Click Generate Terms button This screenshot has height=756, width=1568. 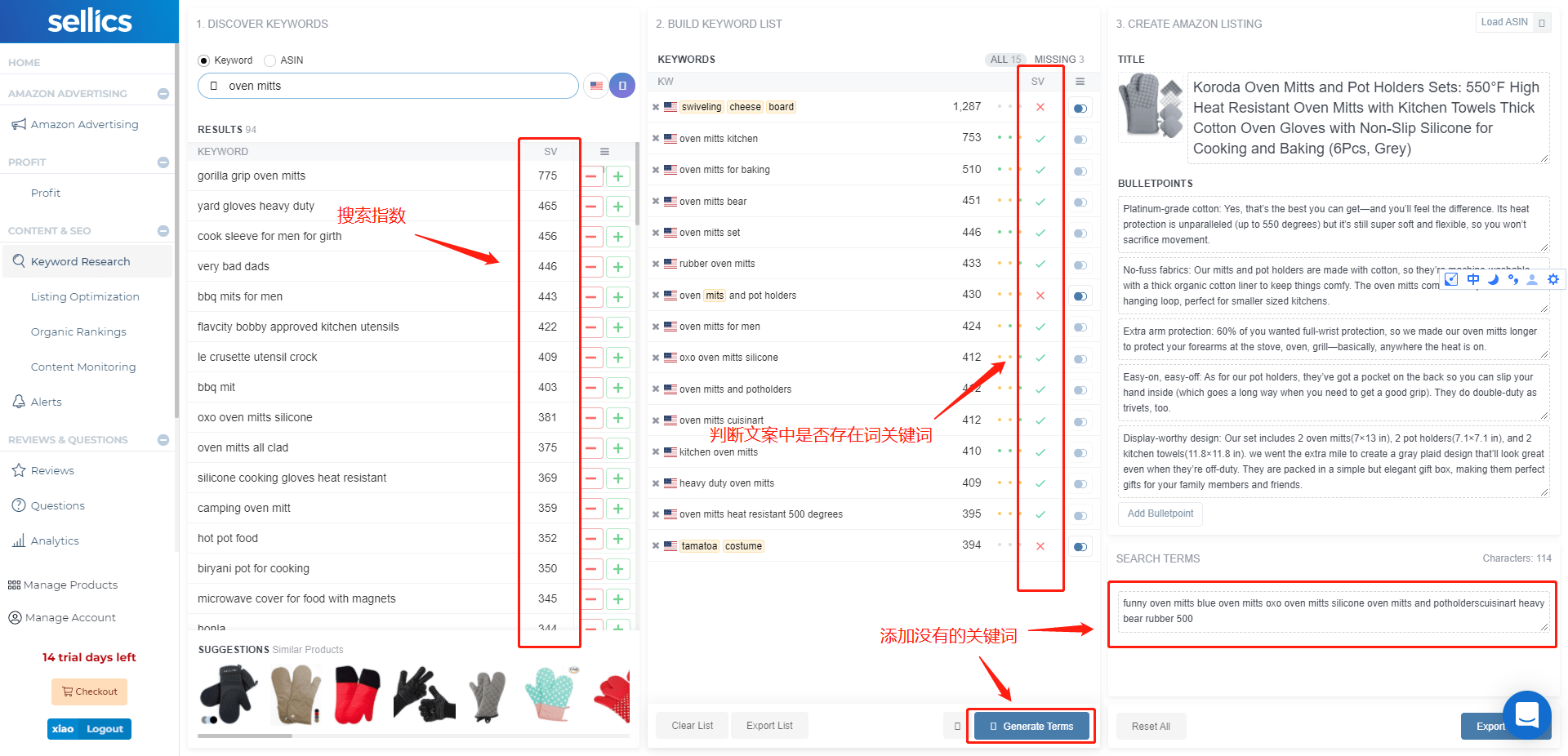pyautogui.click(x=1031, y=726)
